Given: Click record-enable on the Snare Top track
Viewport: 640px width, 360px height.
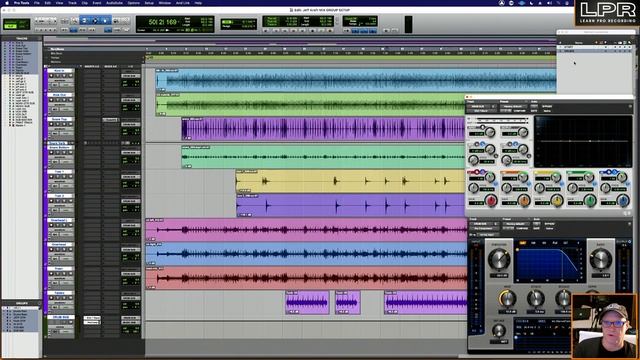Looking at the screenshot, I should point(51,124).
